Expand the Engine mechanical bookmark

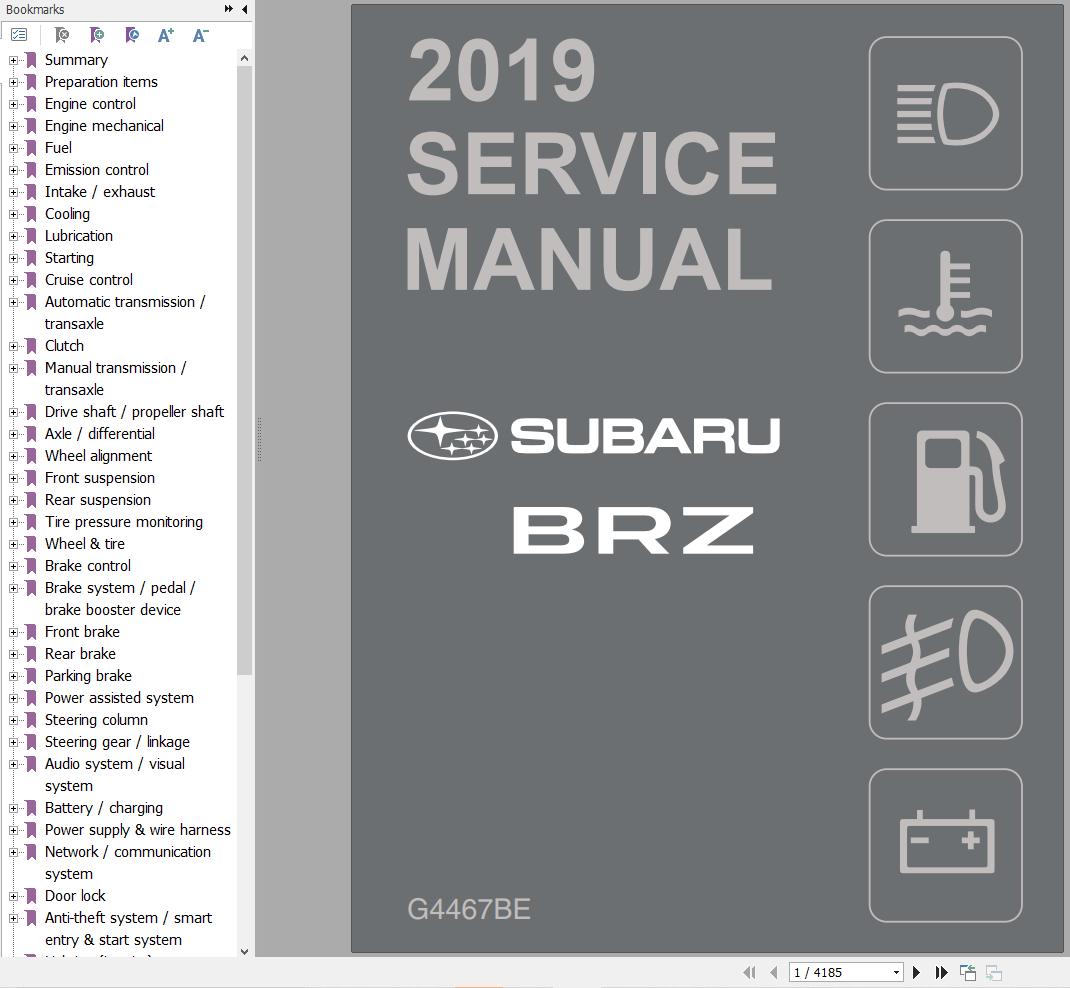tap(12, 126)
